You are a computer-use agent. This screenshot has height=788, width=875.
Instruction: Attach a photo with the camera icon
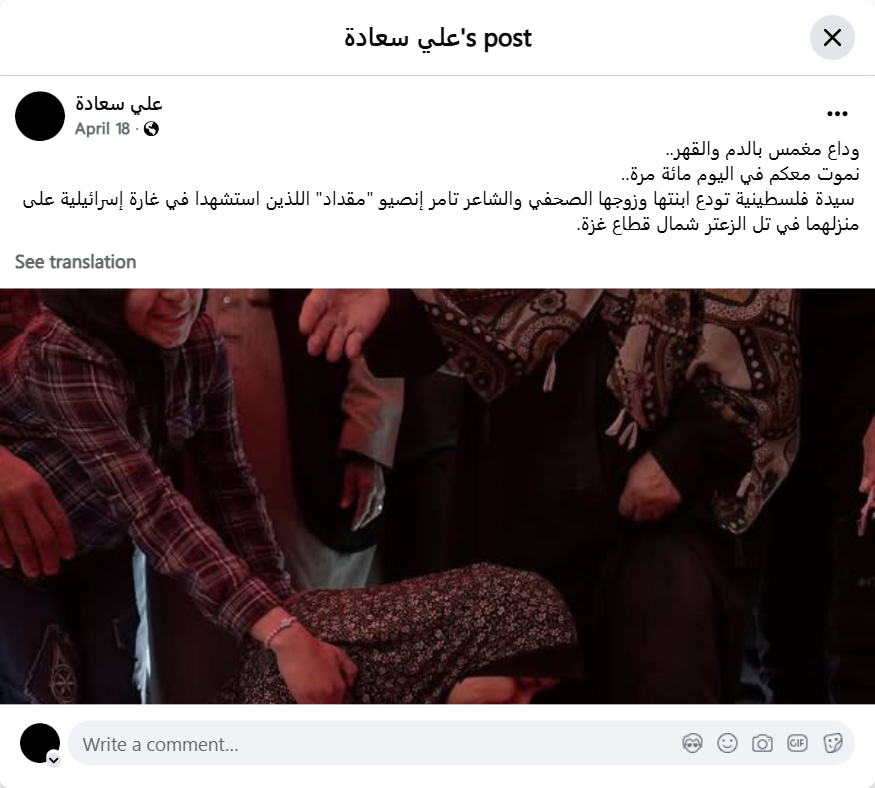pyautogui.click(x=762, y=743)
